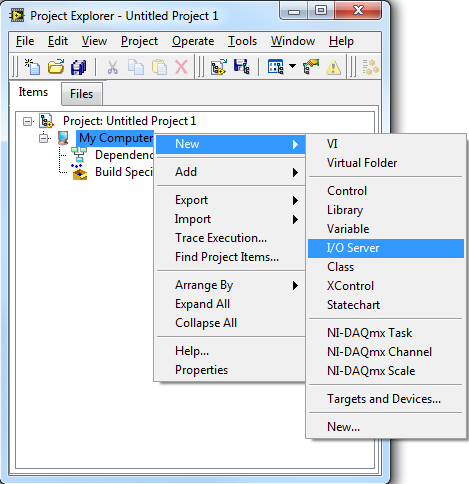The image size is (469, 484).
Task: Click the greyed blocks icon on toolbar
Action: pos(370,67)
